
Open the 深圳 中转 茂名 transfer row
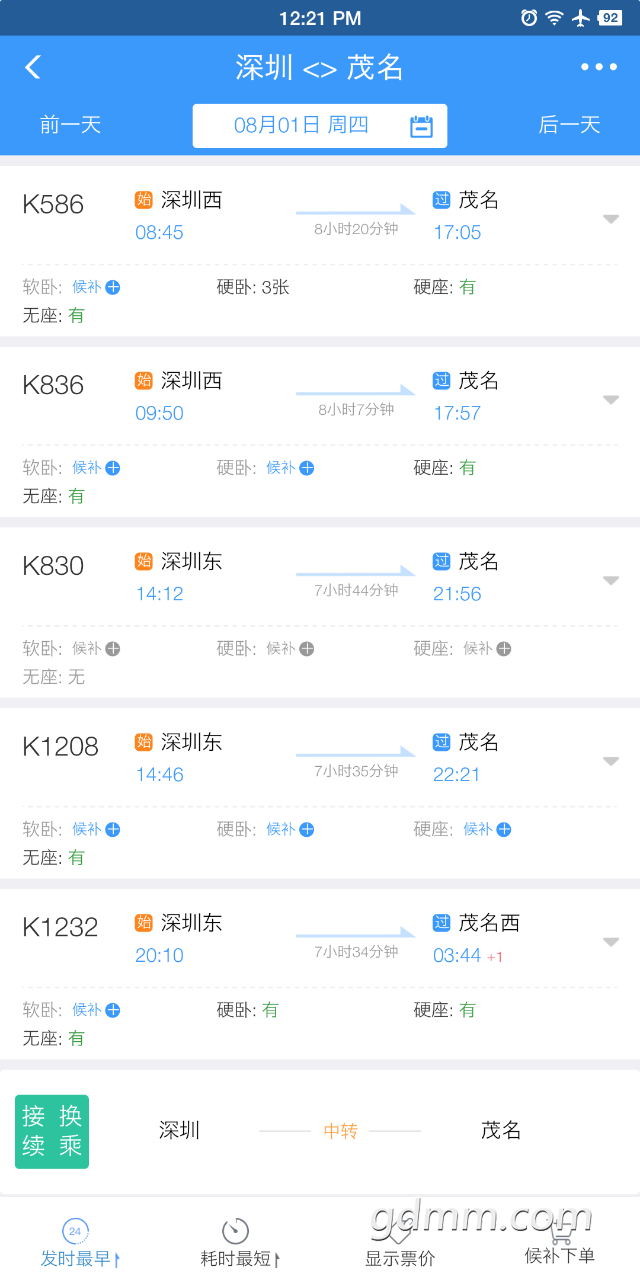tap(320, 1132)
